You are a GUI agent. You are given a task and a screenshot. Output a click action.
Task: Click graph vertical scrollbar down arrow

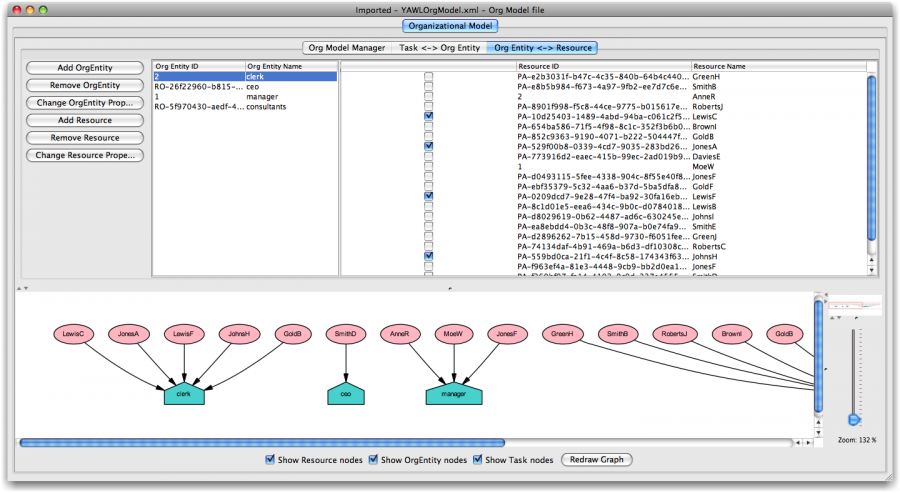[819, 433]
